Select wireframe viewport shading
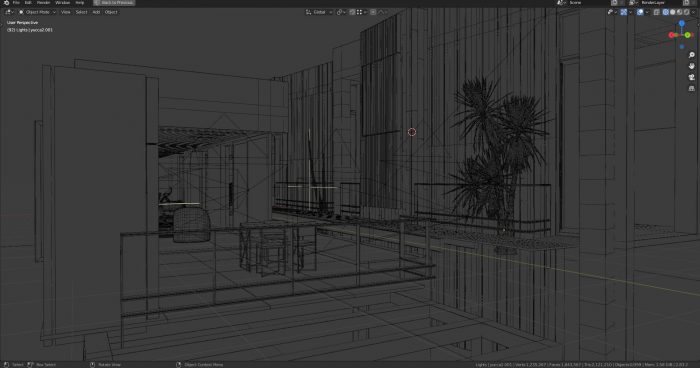 (666, 12)
